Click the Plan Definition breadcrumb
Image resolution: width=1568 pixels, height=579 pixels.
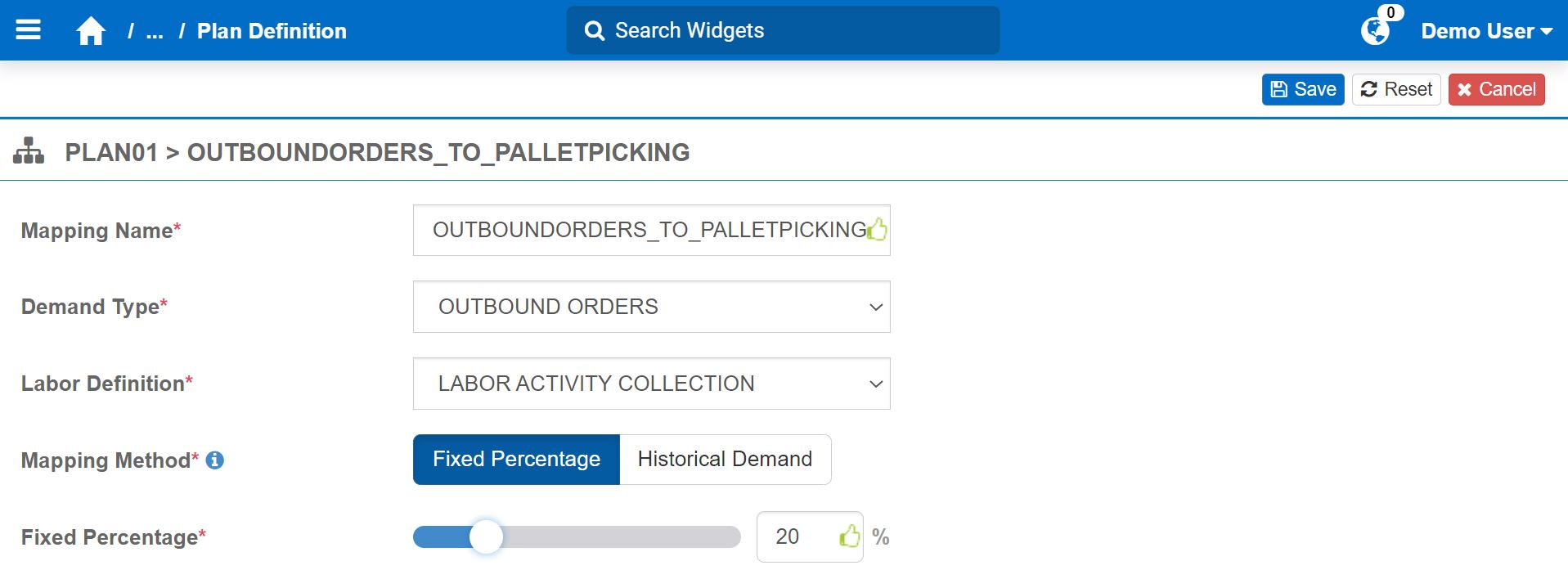click(x=272, y=31)
